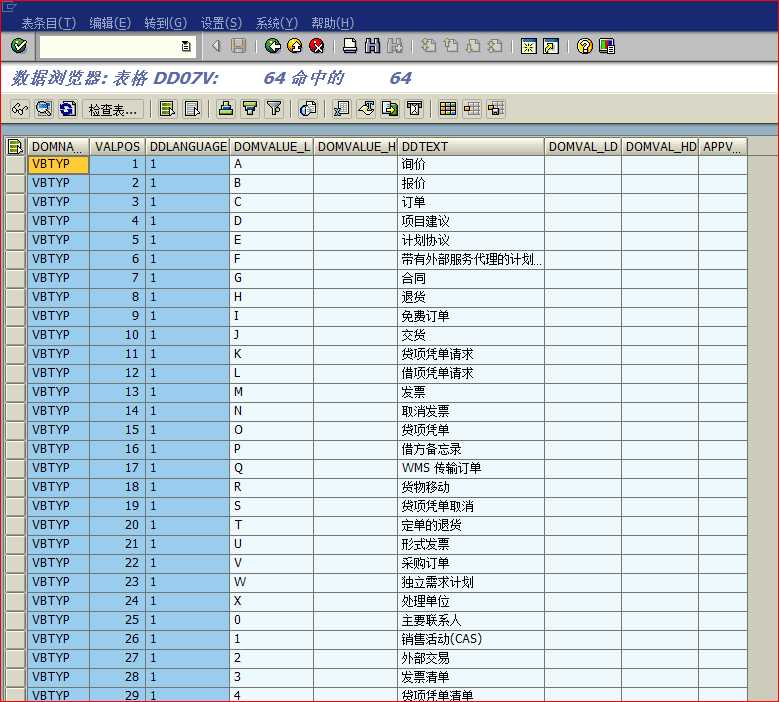Click the Save to Local File icon
Screen dimensions: 779x702
[x=390, y=109]
